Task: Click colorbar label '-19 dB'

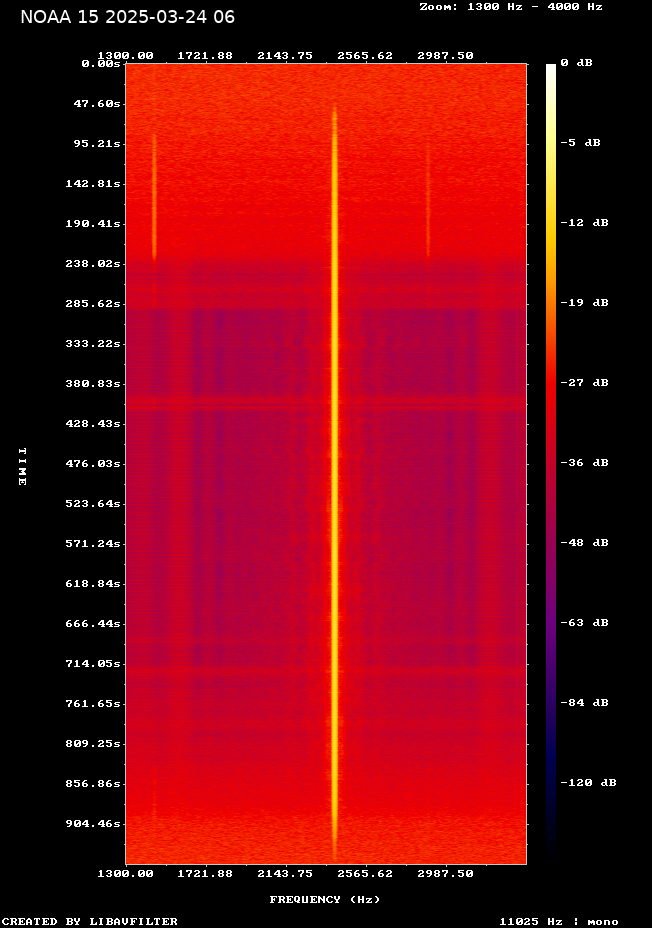Action: (585, 302)
